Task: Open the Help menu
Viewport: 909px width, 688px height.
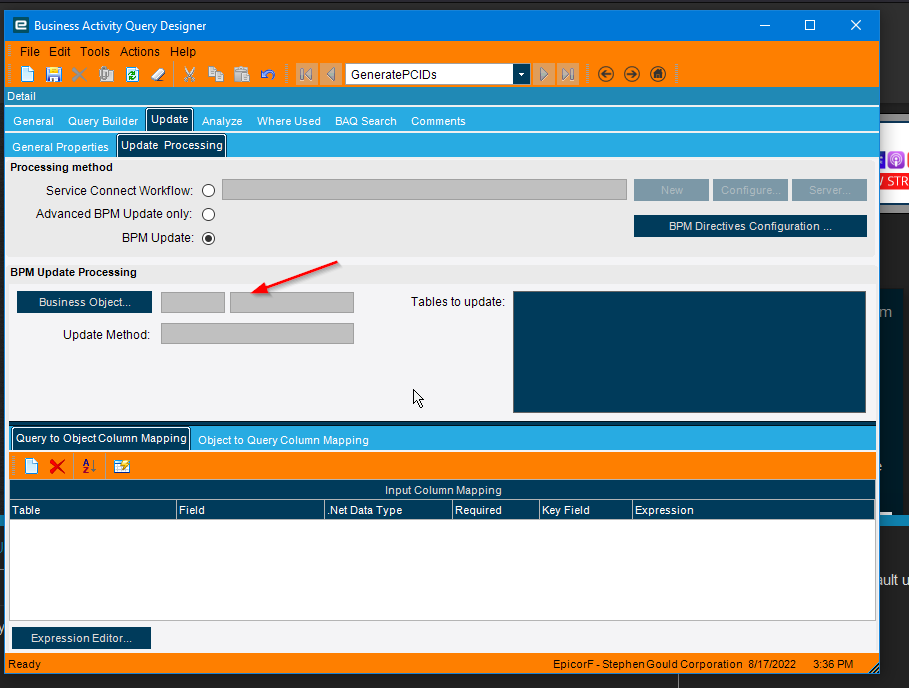Action: 183,52
